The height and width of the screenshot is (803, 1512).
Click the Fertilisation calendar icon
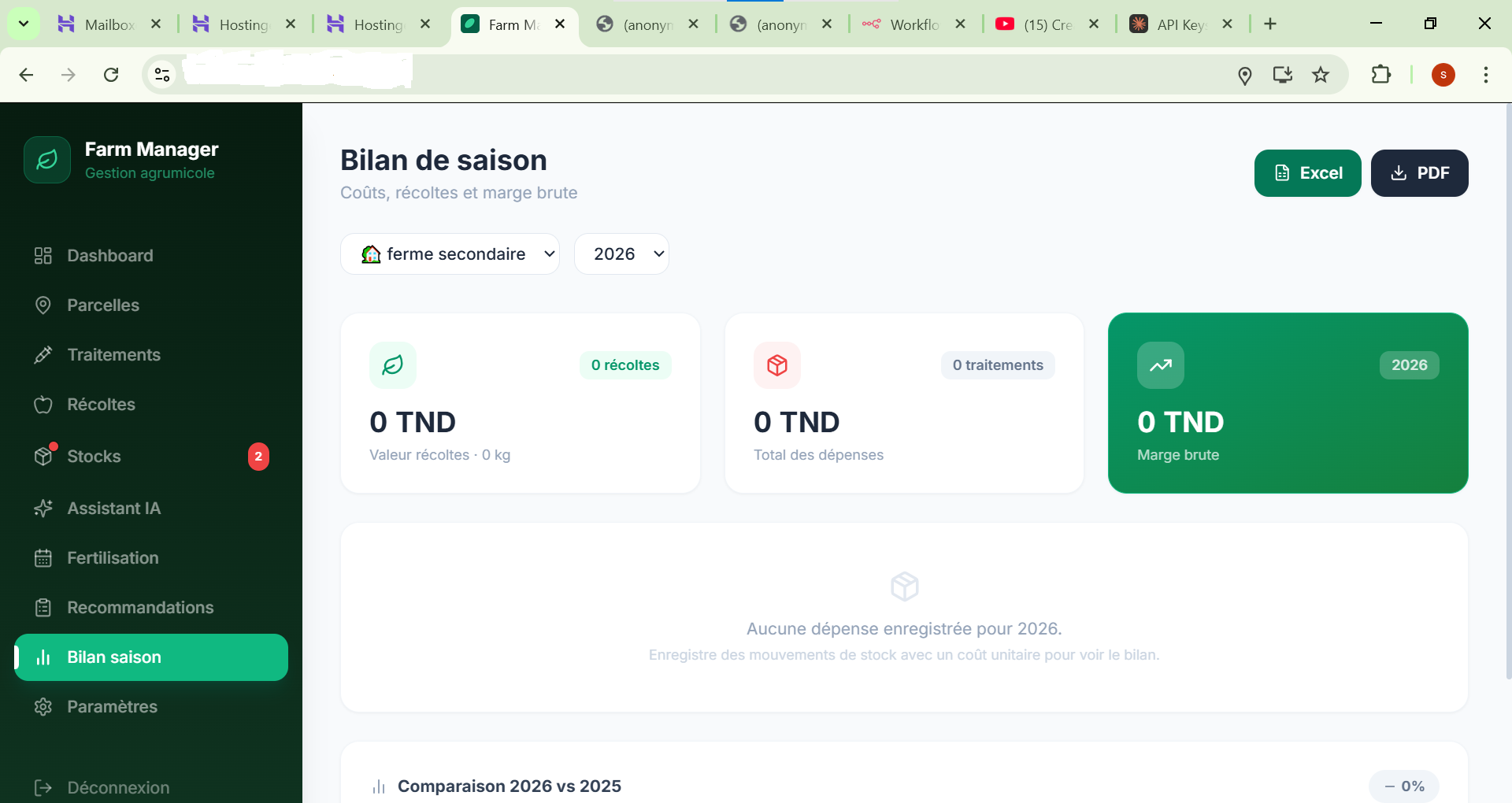(x=43, y=558)
